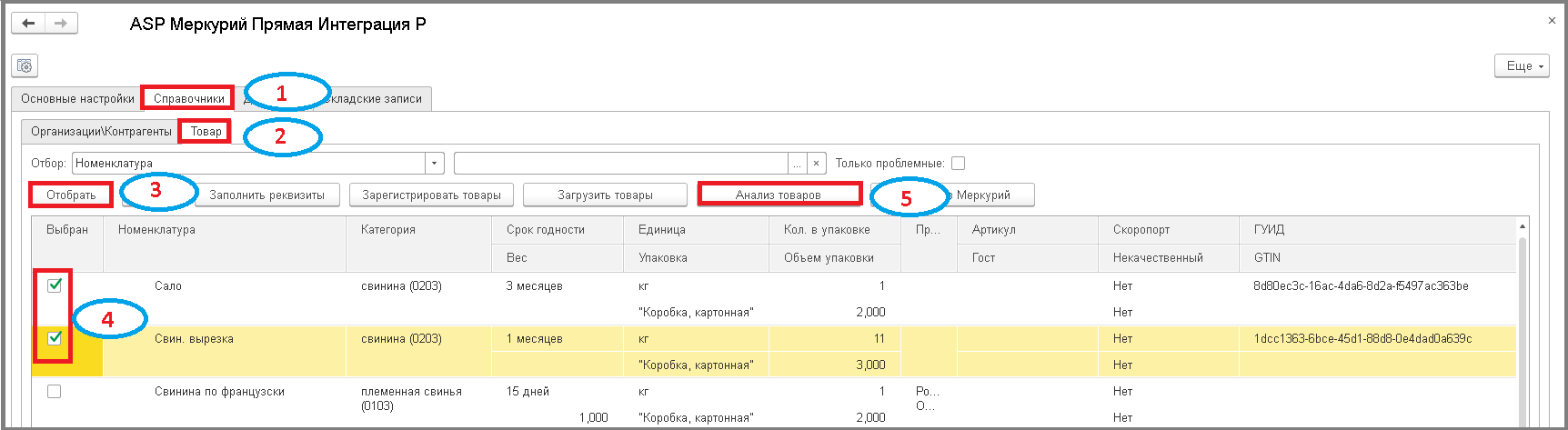Go forward with the right arrow button
The width and height of the screenshot is (1568, 430).
61,23
